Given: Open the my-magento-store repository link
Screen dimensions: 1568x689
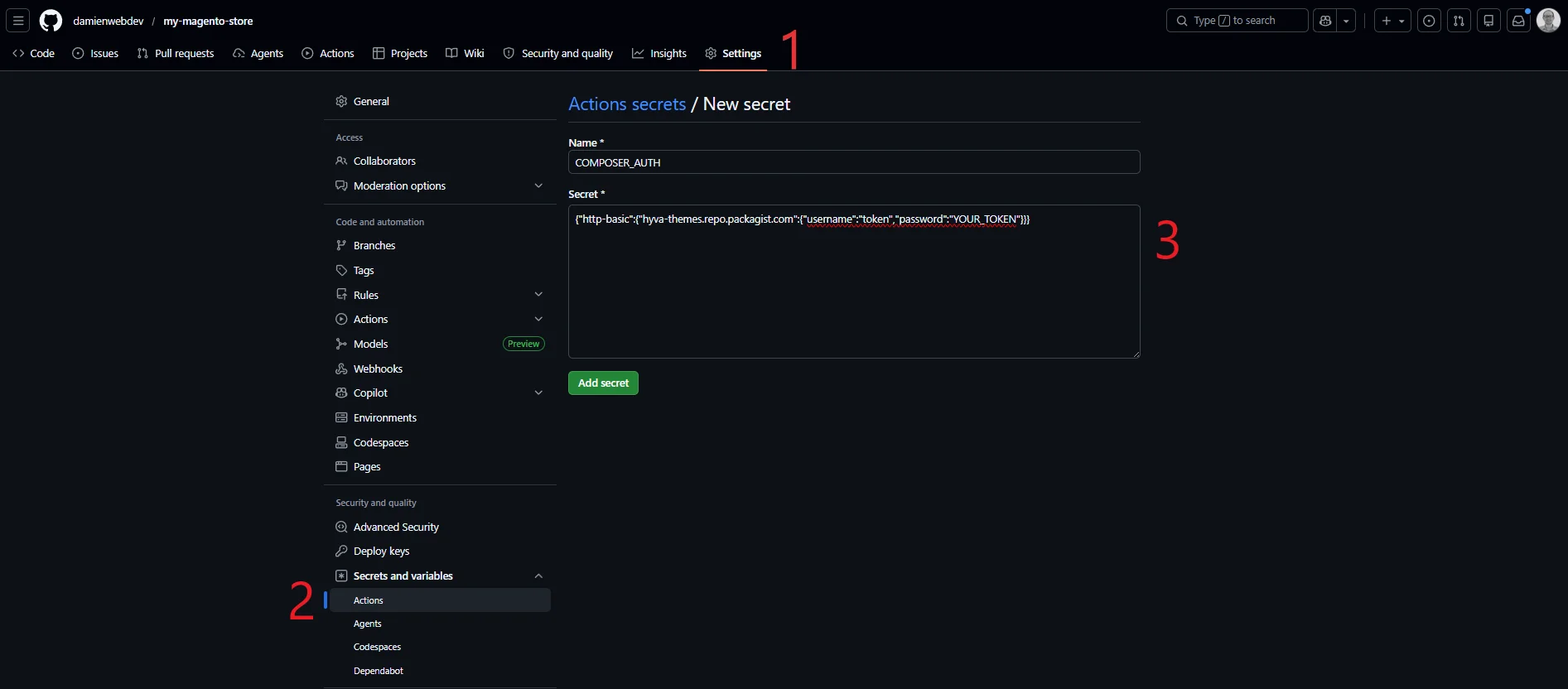Looking at the screenshot, I should [x=208, y=21].
